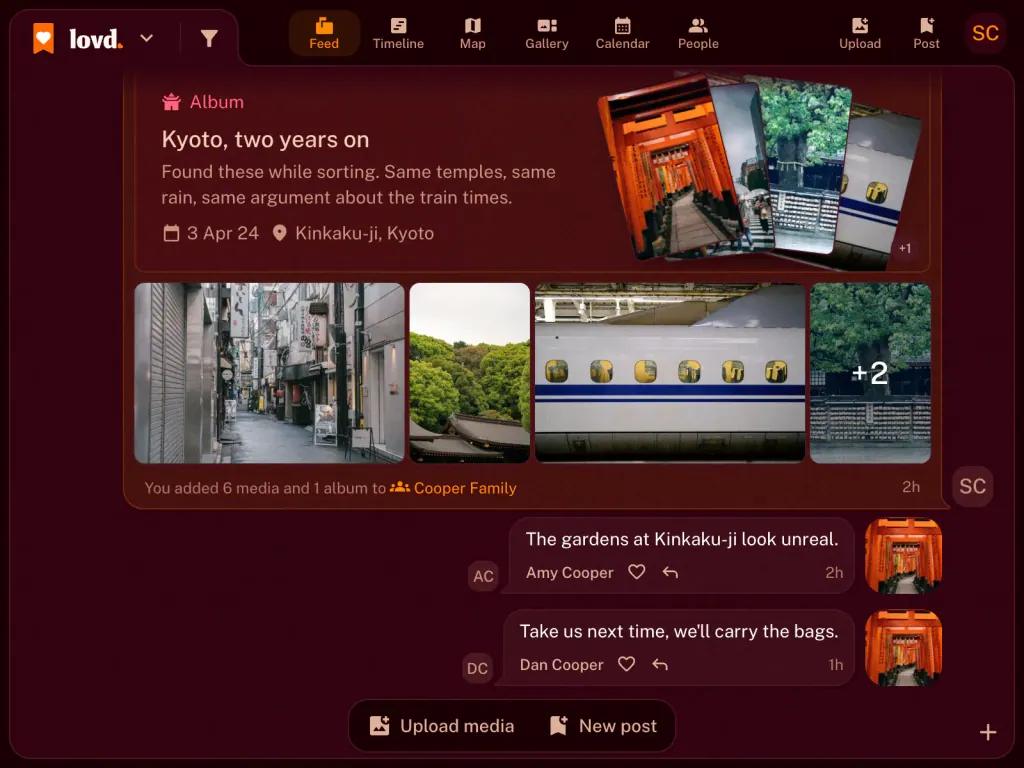The height and width of the screenshot is (768, 1024).
Task: Click the plus button at bottom right
Action: point(988,732)
